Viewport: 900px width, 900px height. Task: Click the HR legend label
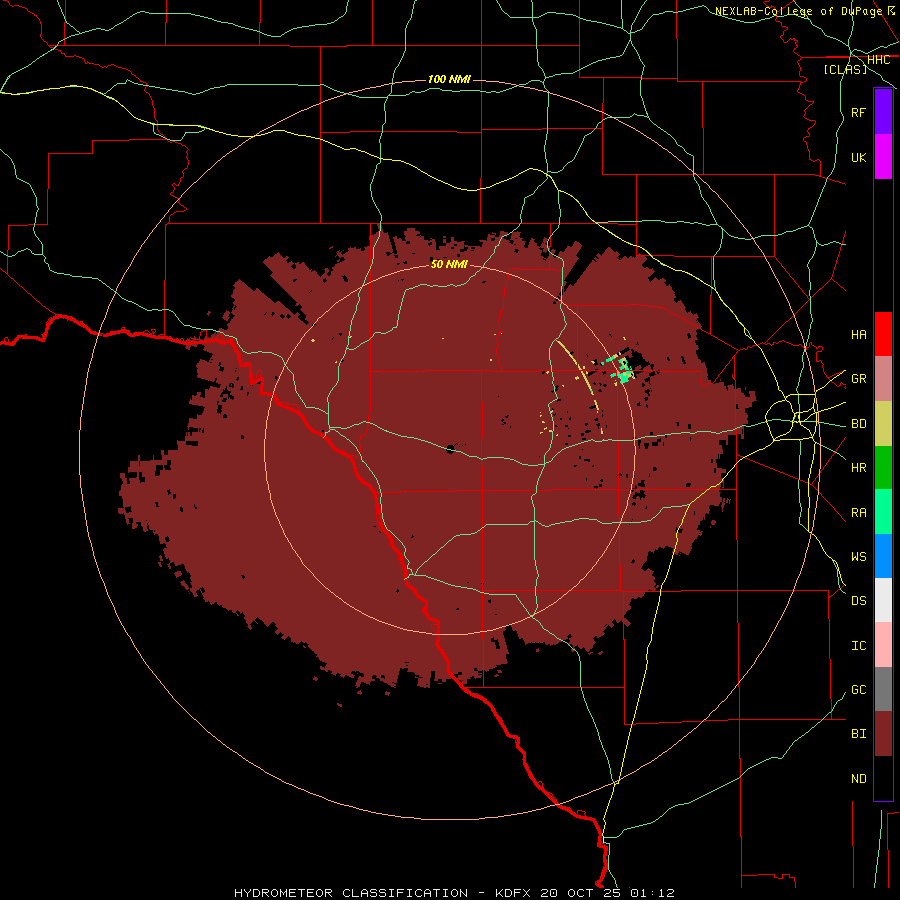point(858,467)
